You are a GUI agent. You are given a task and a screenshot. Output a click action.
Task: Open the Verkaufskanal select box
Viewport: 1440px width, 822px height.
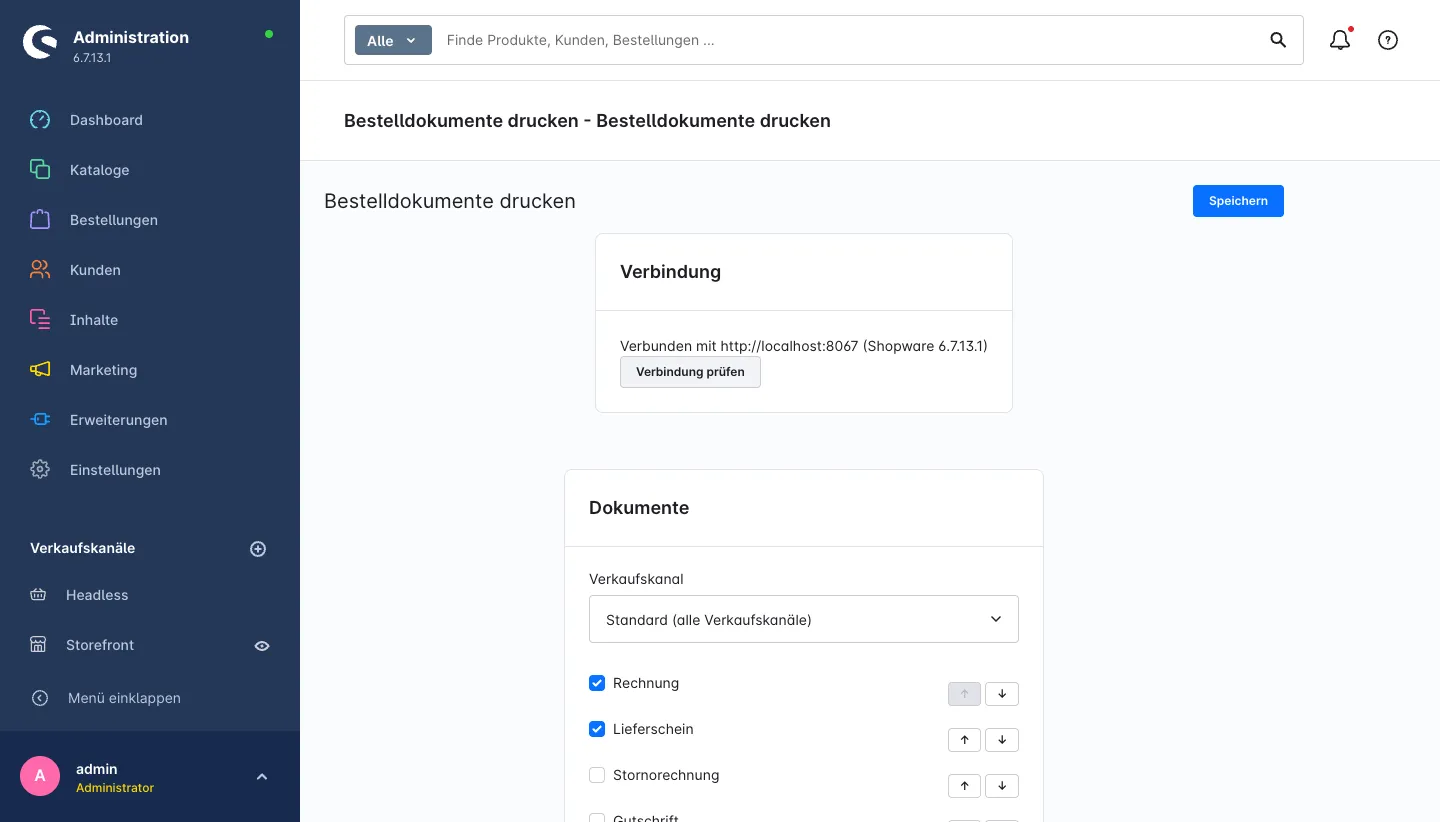click(x=804, y=619)
